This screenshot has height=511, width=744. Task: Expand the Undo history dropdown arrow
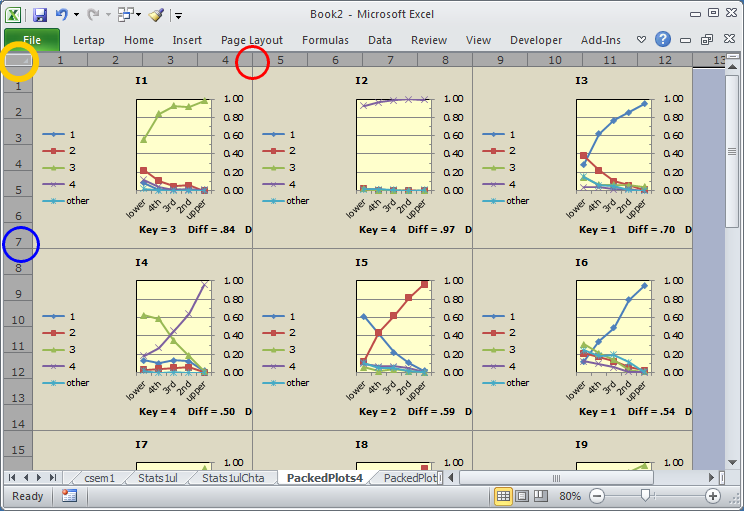(76, 15)
